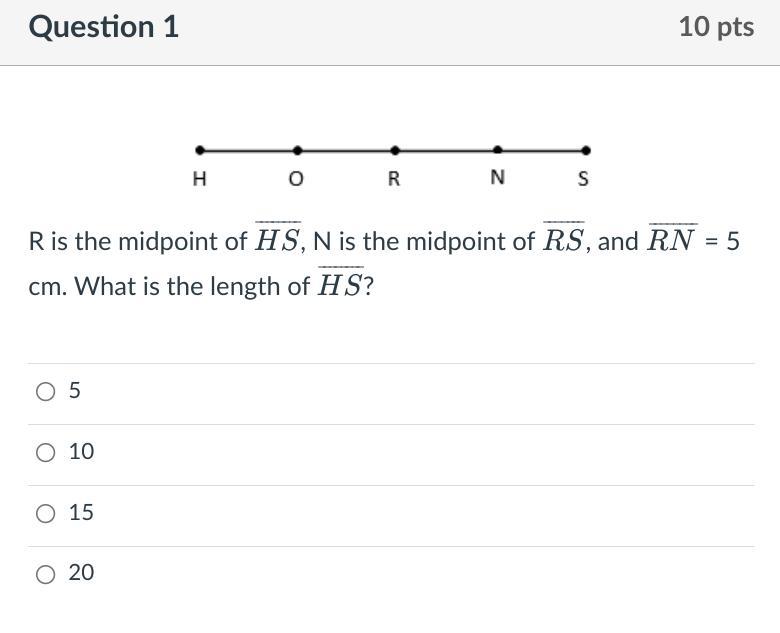Click the answer text "10"
The image size is (780, 633).
pyautogui.click(x=82, y=452)
